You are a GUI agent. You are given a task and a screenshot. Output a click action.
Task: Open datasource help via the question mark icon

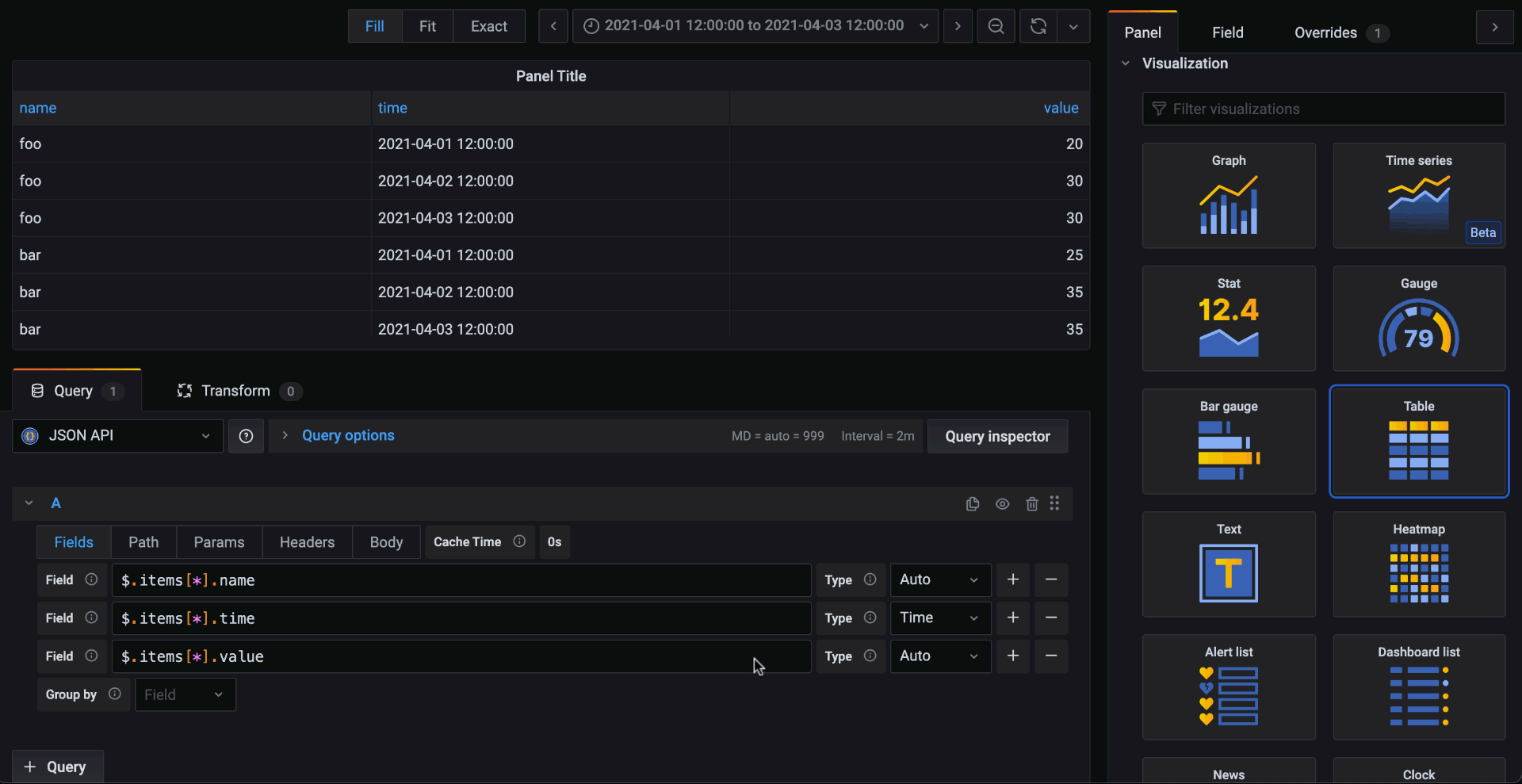(246, 436)
